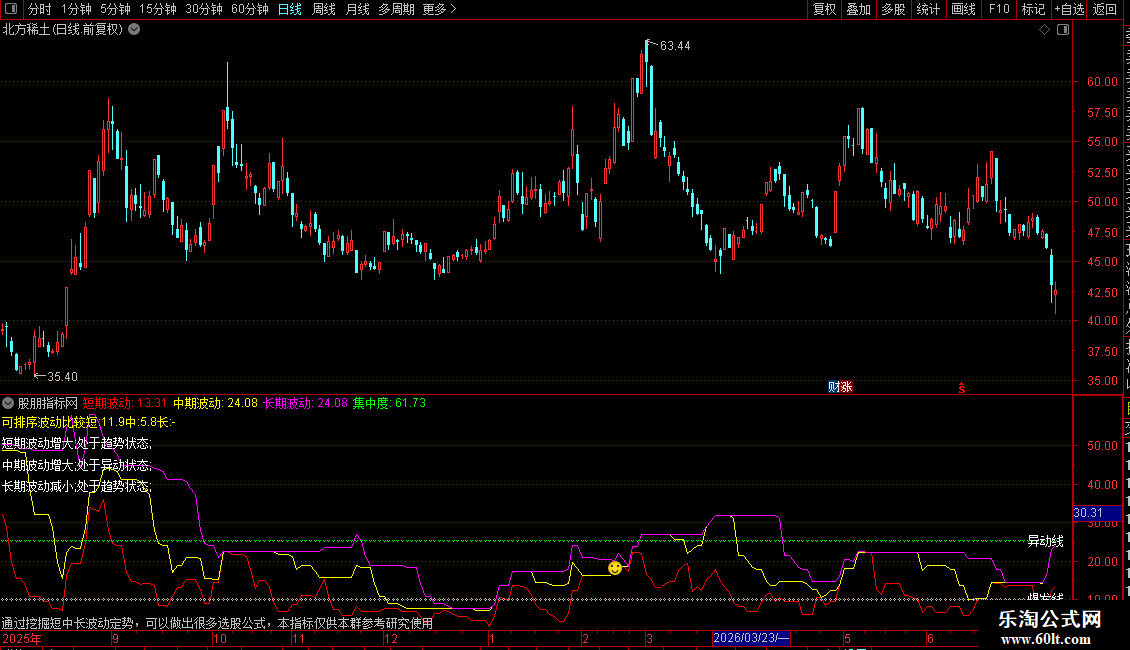Open the 统计 statistics button

coord(927,9)
